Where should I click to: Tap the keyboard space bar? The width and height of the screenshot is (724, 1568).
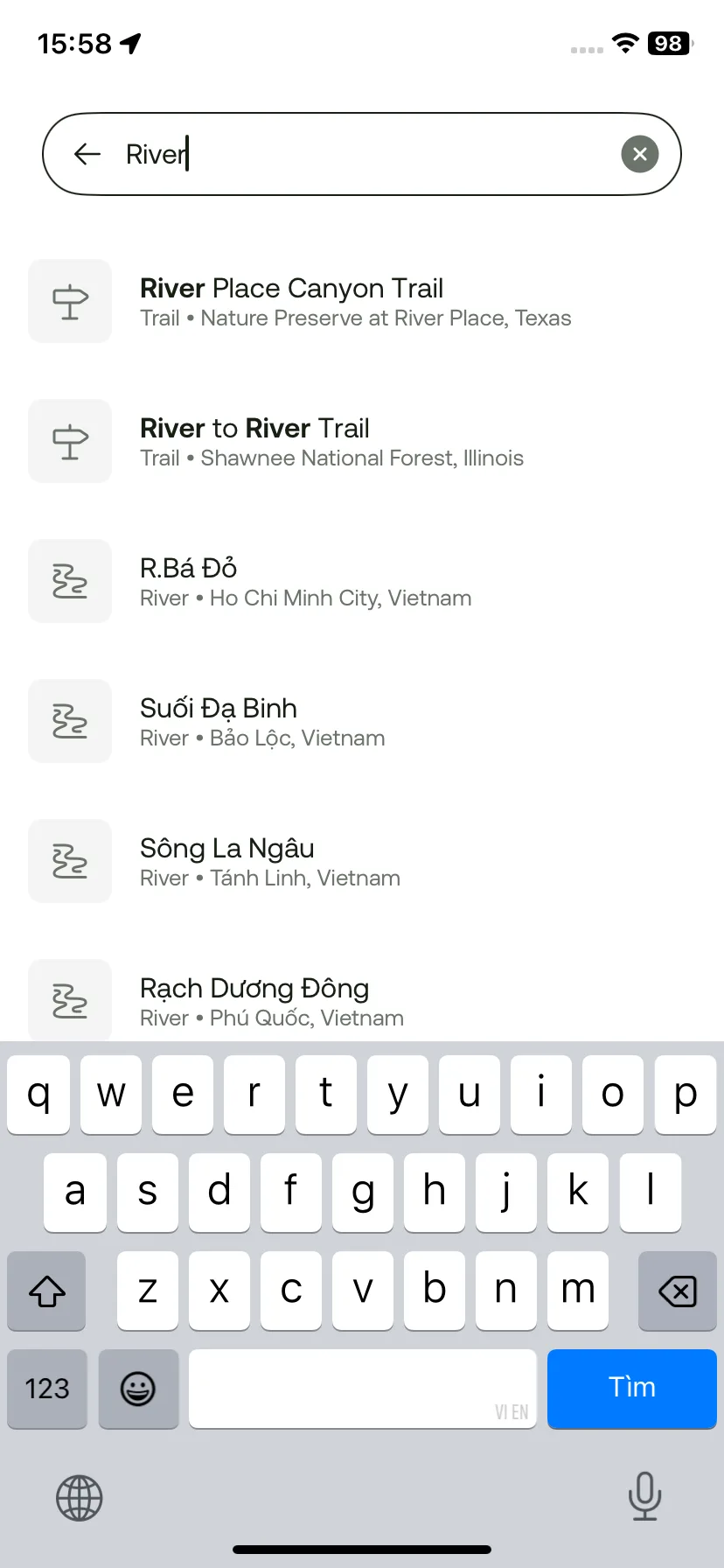(x=362, y=1389)
